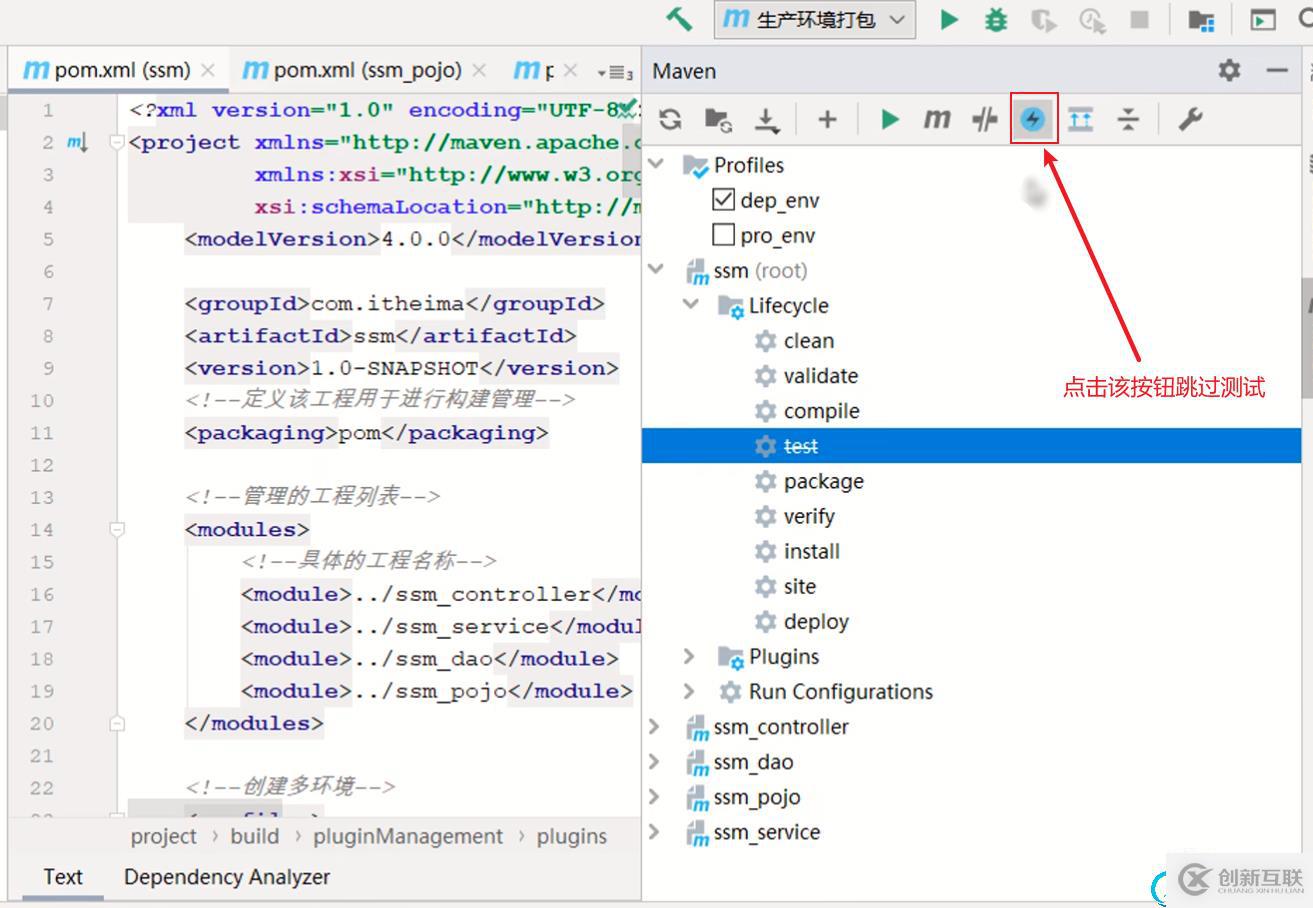1313x908 pixels.
Task: Click the Debug bug icon in top toolbar
Action: pos(996,19)
